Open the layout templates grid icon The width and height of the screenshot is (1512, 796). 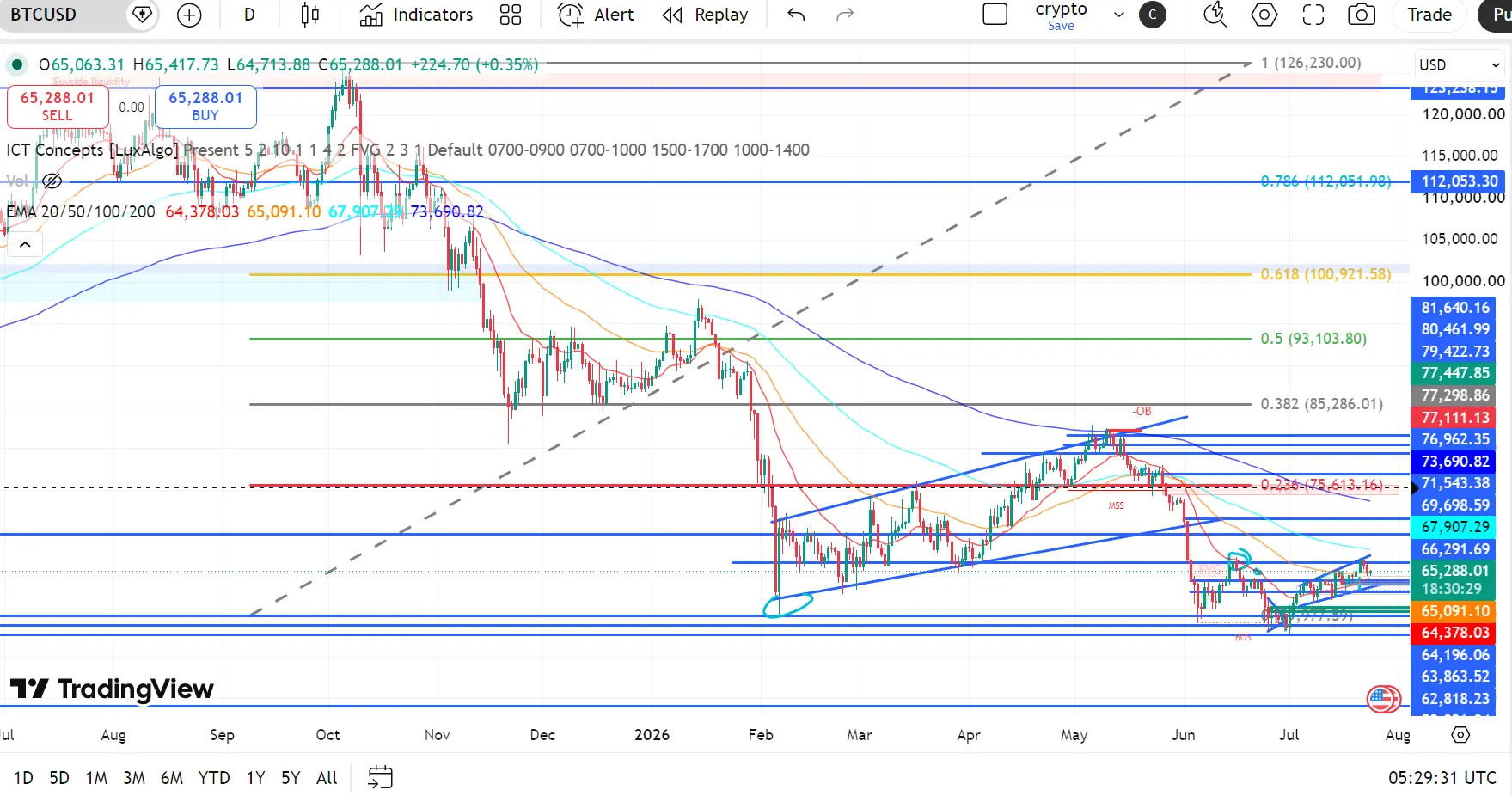[511, 15]
